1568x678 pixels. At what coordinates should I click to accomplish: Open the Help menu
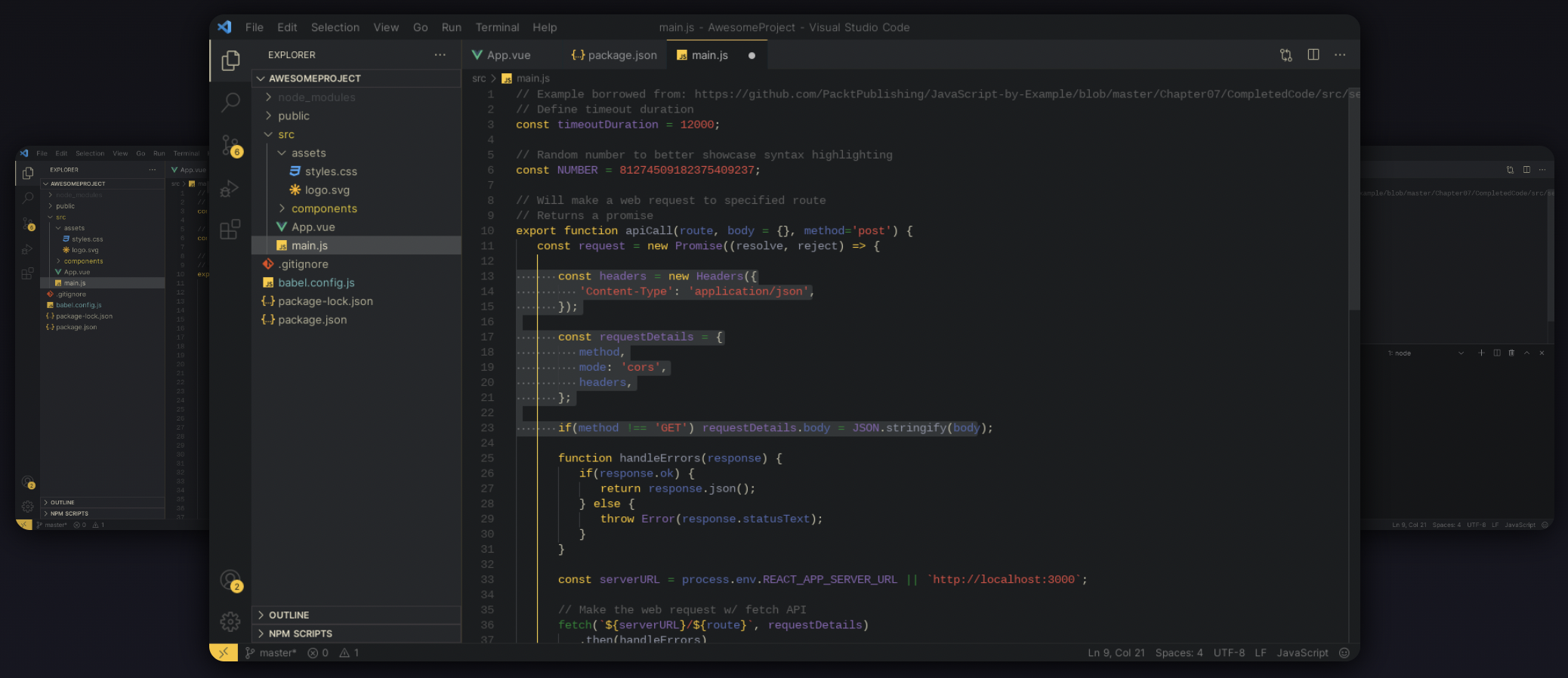click(545, 27)
